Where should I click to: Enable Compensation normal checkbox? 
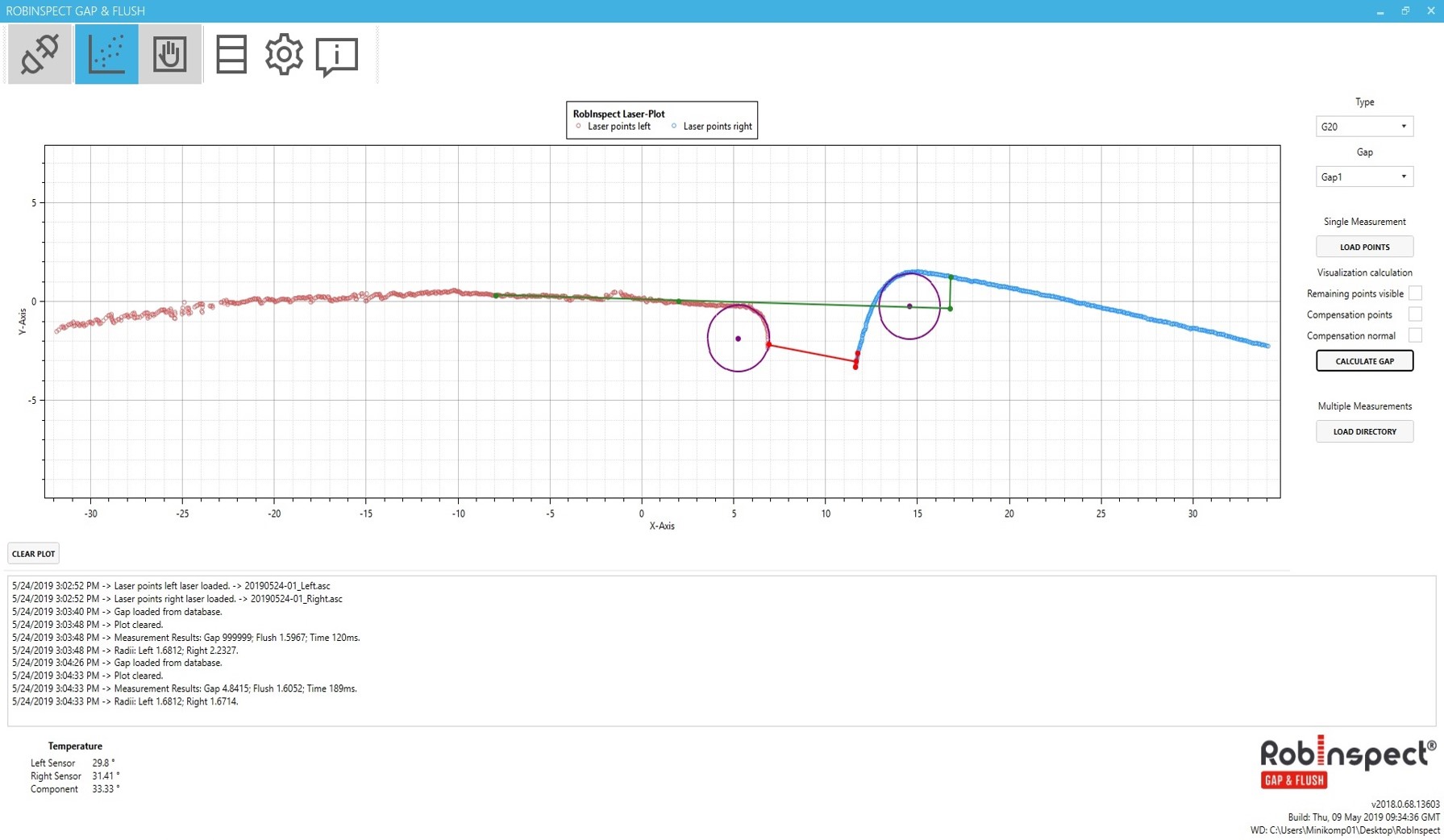pyautogui.click(x=1415, y=335)
